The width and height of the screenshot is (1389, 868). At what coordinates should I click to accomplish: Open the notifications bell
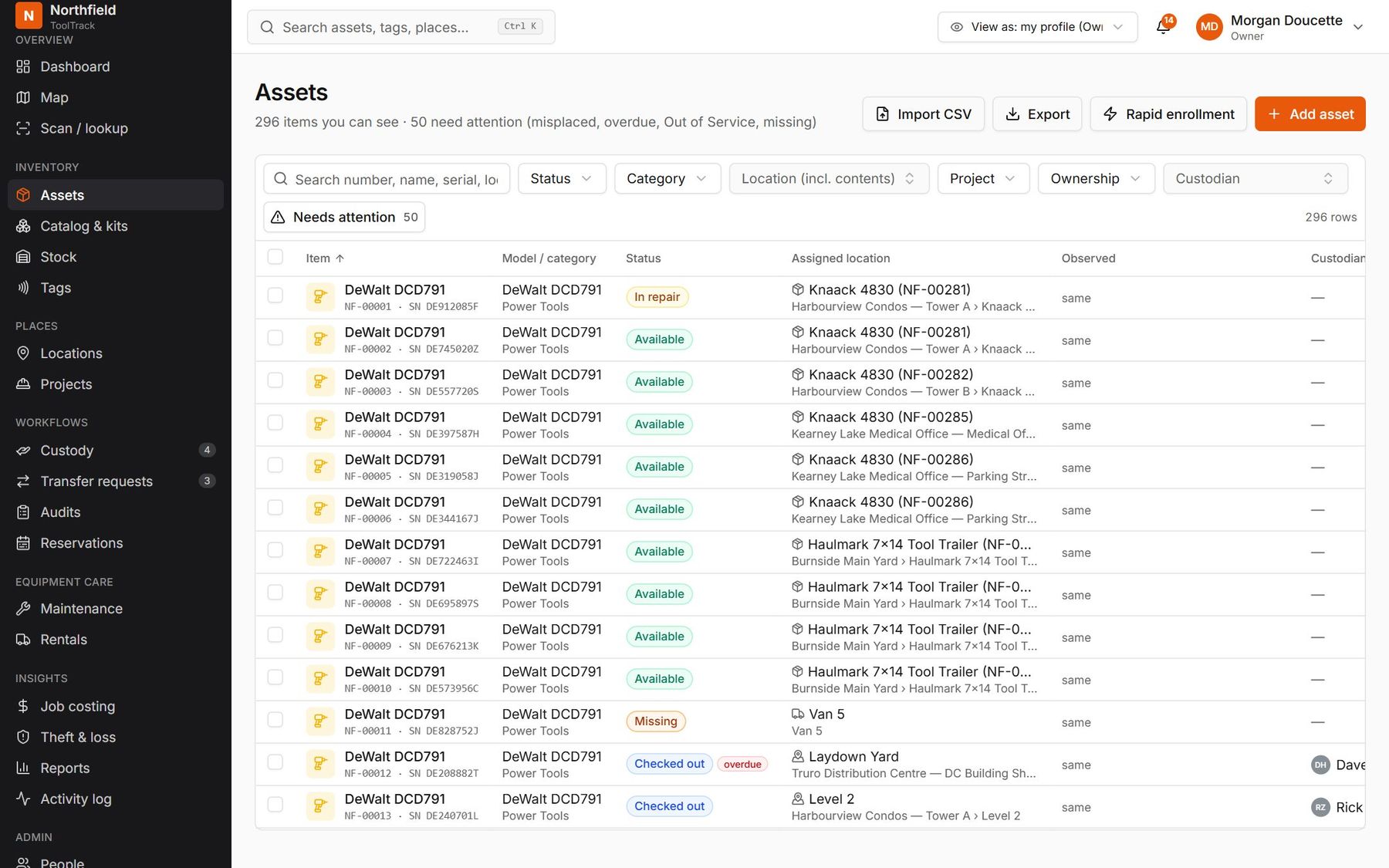pos(1163,27)
